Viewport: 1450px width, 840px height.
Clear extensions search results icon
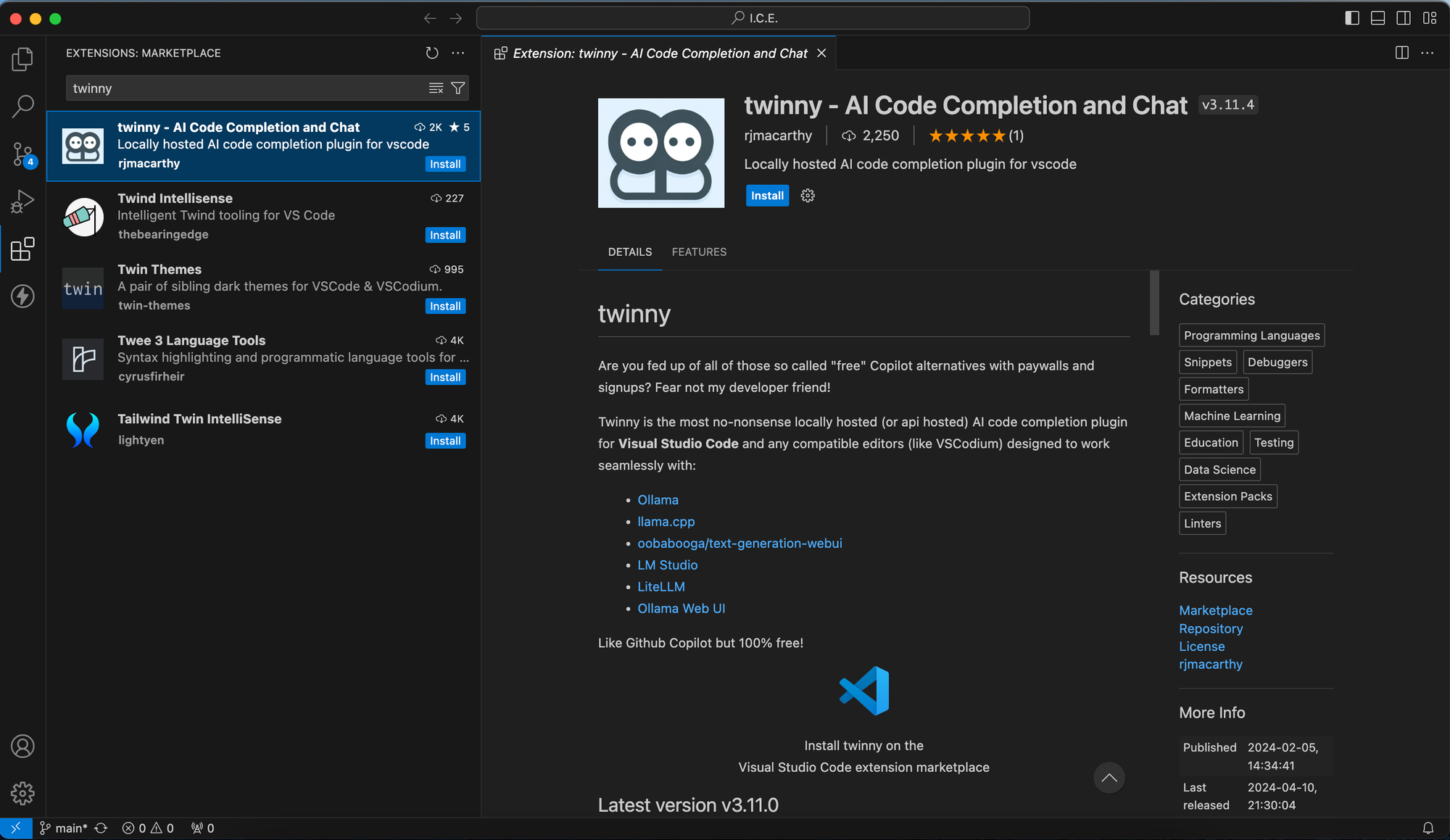tap(436, 88)
